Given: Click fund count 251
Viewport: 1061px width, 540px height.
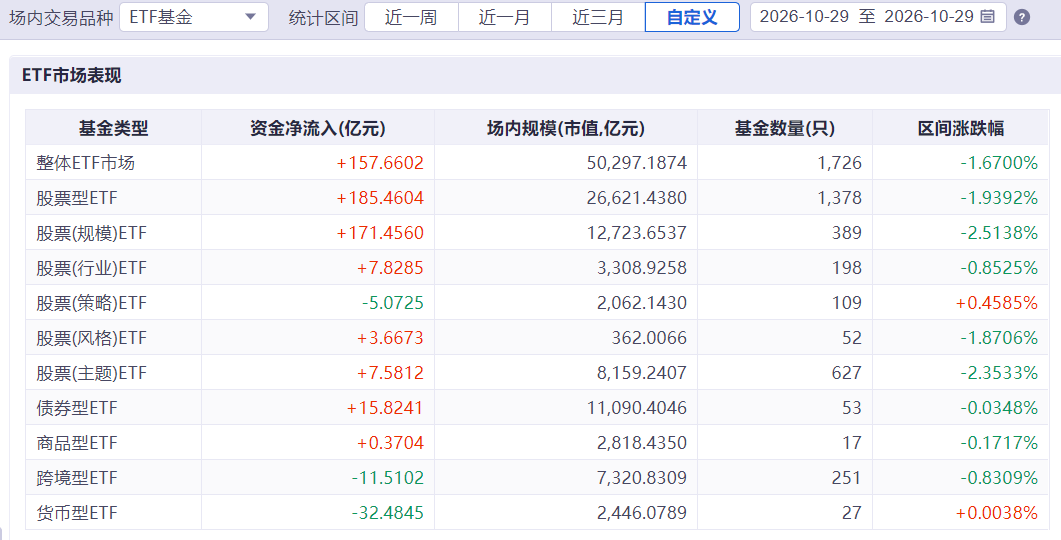Looking at the screenshot, I should tap(847, 478).
